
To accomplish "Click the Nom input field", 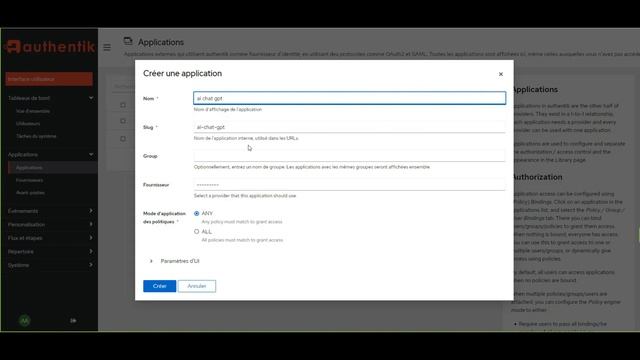I will [349, 98].
